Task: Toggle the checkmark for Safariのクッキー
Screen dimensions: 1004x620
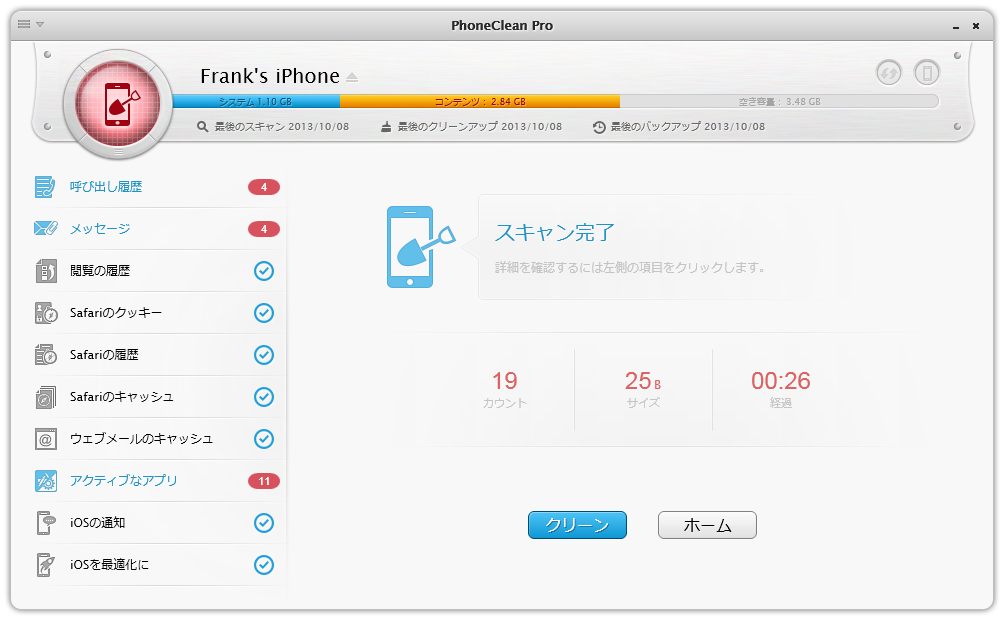Action: tap(264, 313)
